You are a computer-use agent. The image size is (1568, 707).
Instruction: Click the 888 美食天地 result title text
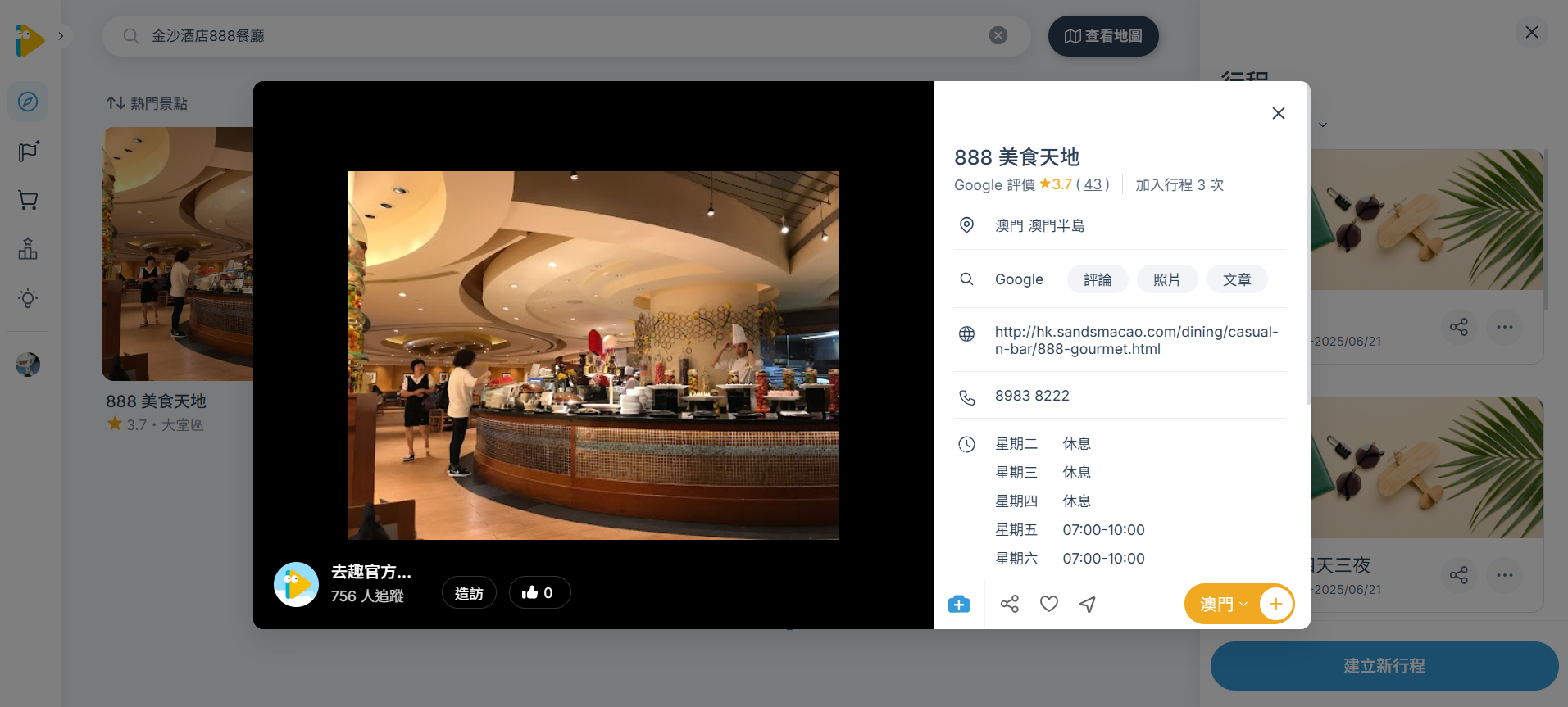pyautogui.click(x=156, y=401)
